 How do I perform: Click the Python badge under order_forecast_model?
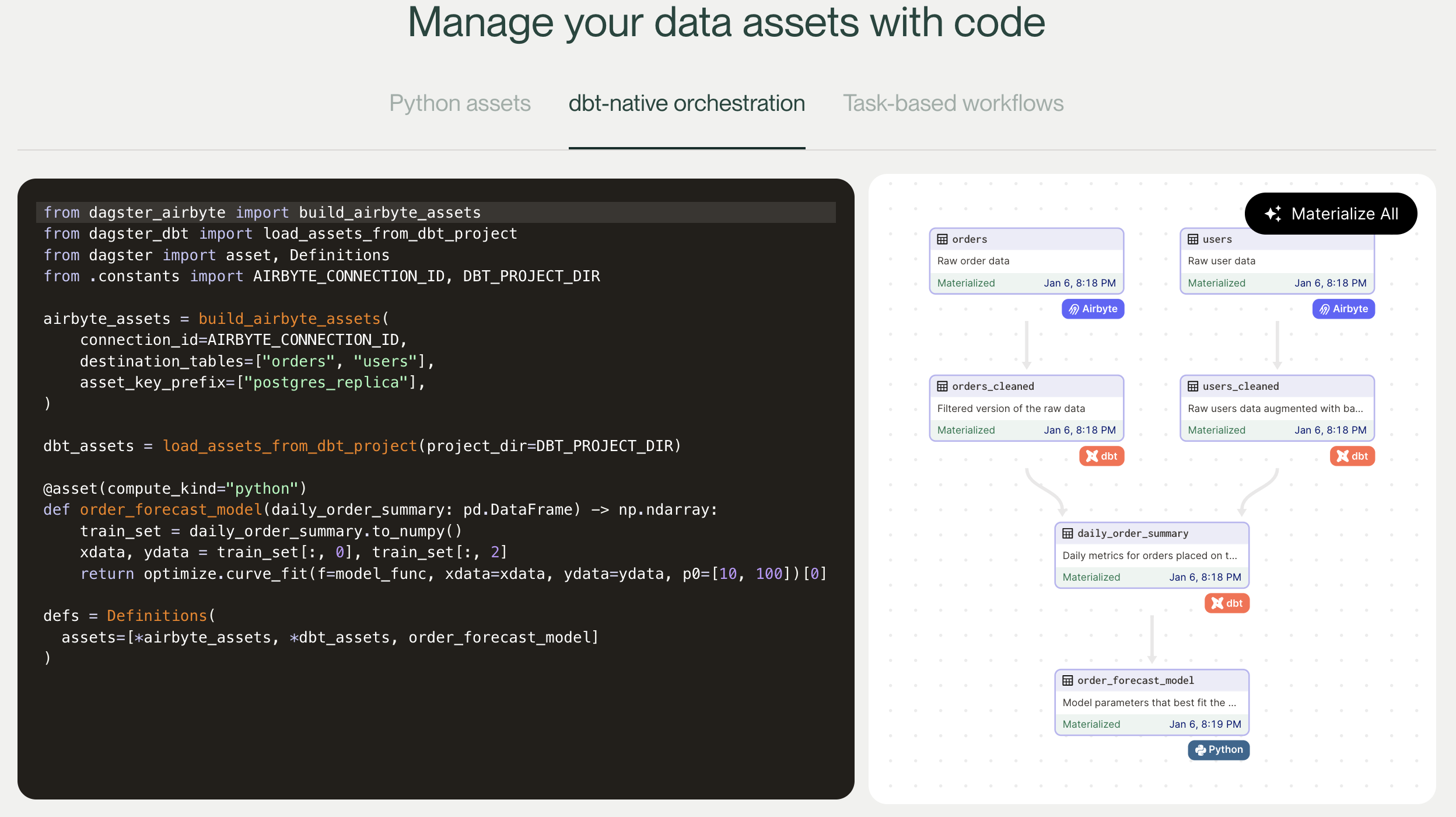point(1219,749)
